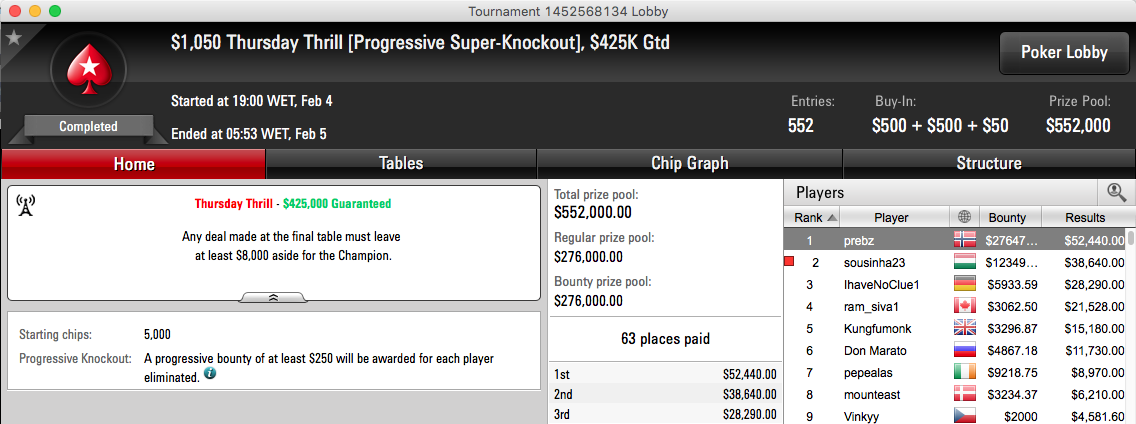Open the Chip Graph tab

point(689,164)
